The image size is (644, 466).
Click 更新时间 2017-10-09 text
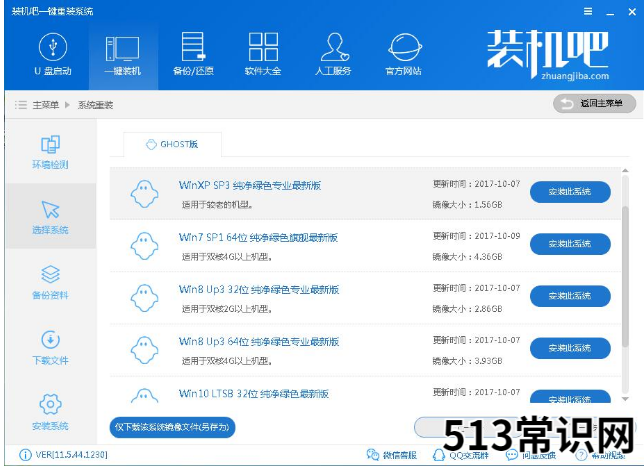[476, 236]
